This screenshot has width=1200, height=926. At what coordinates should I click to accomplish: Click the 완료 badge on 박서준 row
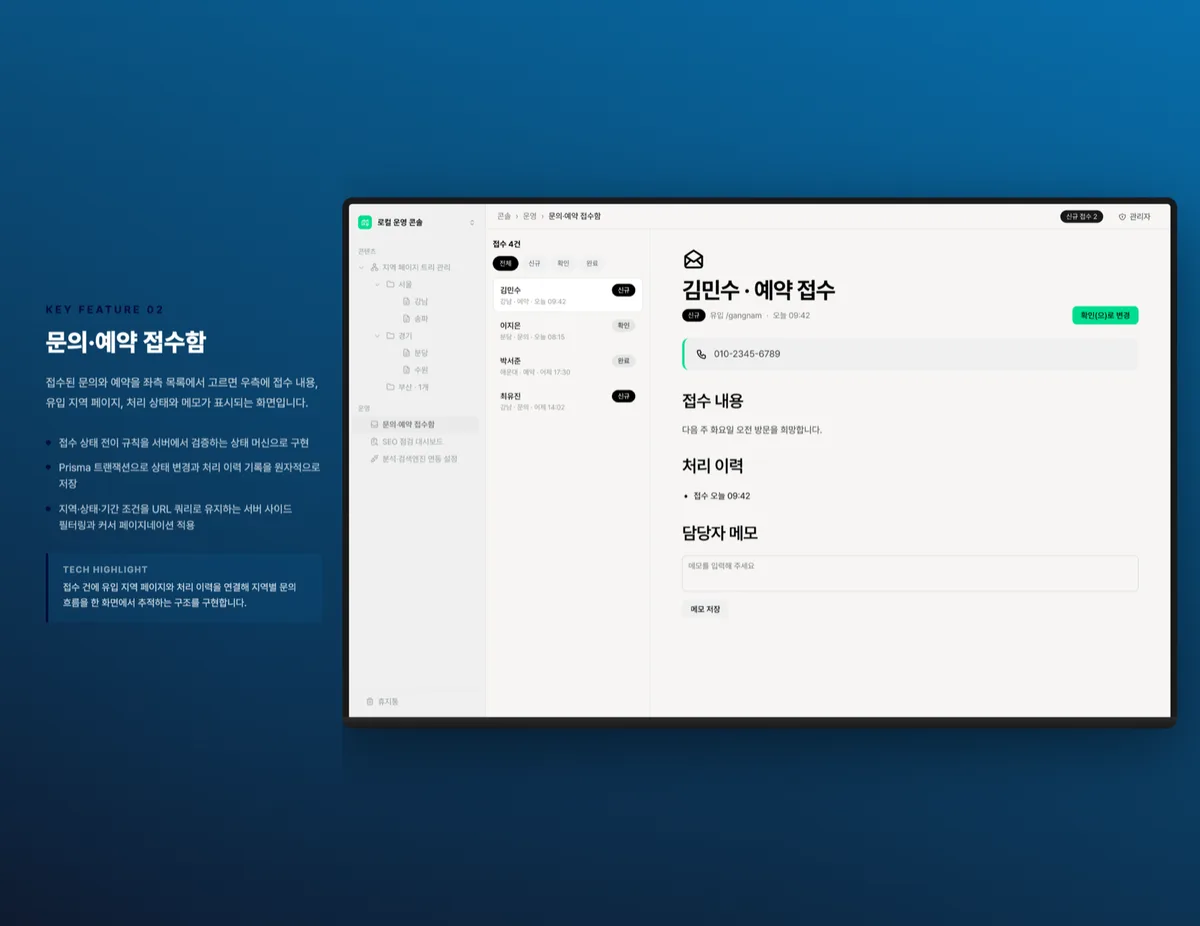click(x=623, y=360)
